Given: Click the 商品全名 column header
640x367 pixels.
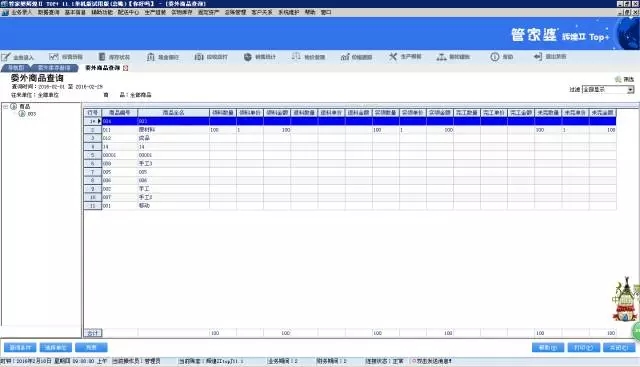Looking at the screenshot, I should click(x=173, y=112).
